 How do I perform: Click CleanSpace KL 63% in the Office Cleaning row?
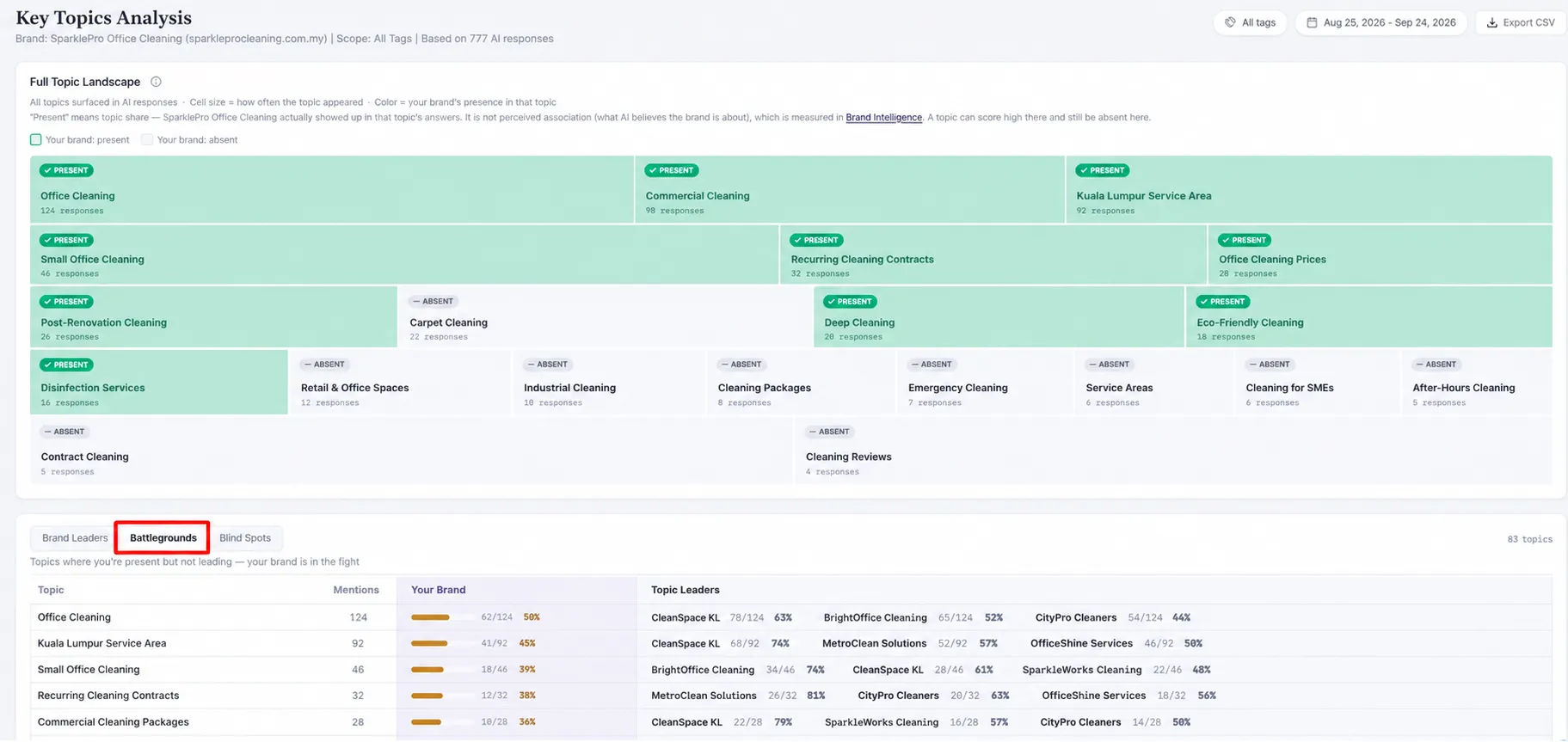point(722,617)
